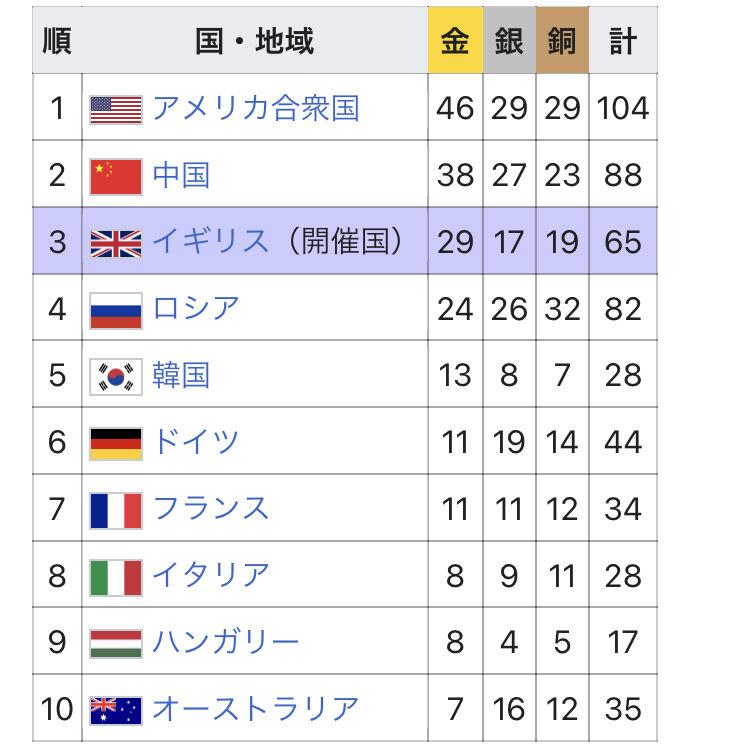
Task: Go to the 韓国 page link
Action: click(x=181, y=375)
